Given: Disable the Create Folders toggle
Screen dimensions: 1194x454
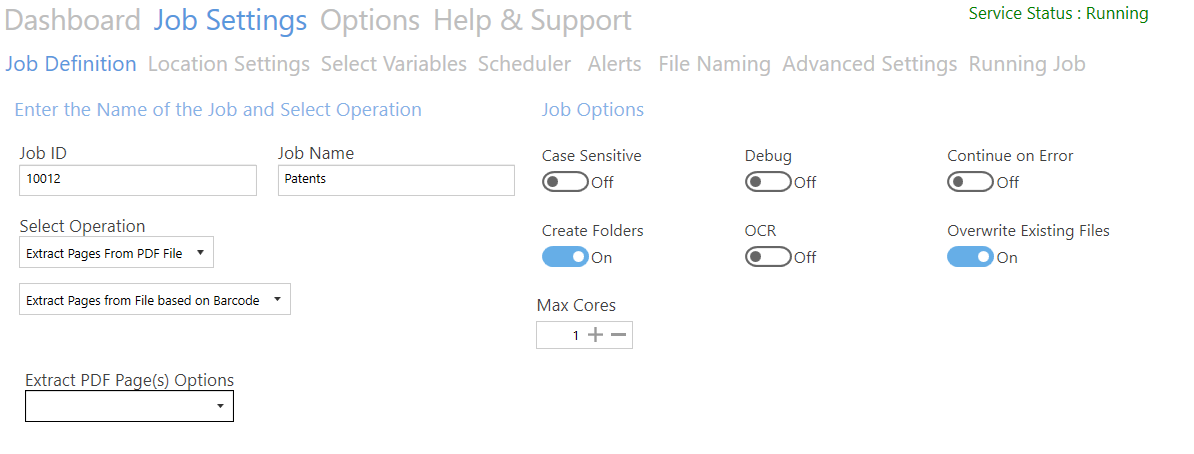Looking at the screenshot, I should [565, 257].
